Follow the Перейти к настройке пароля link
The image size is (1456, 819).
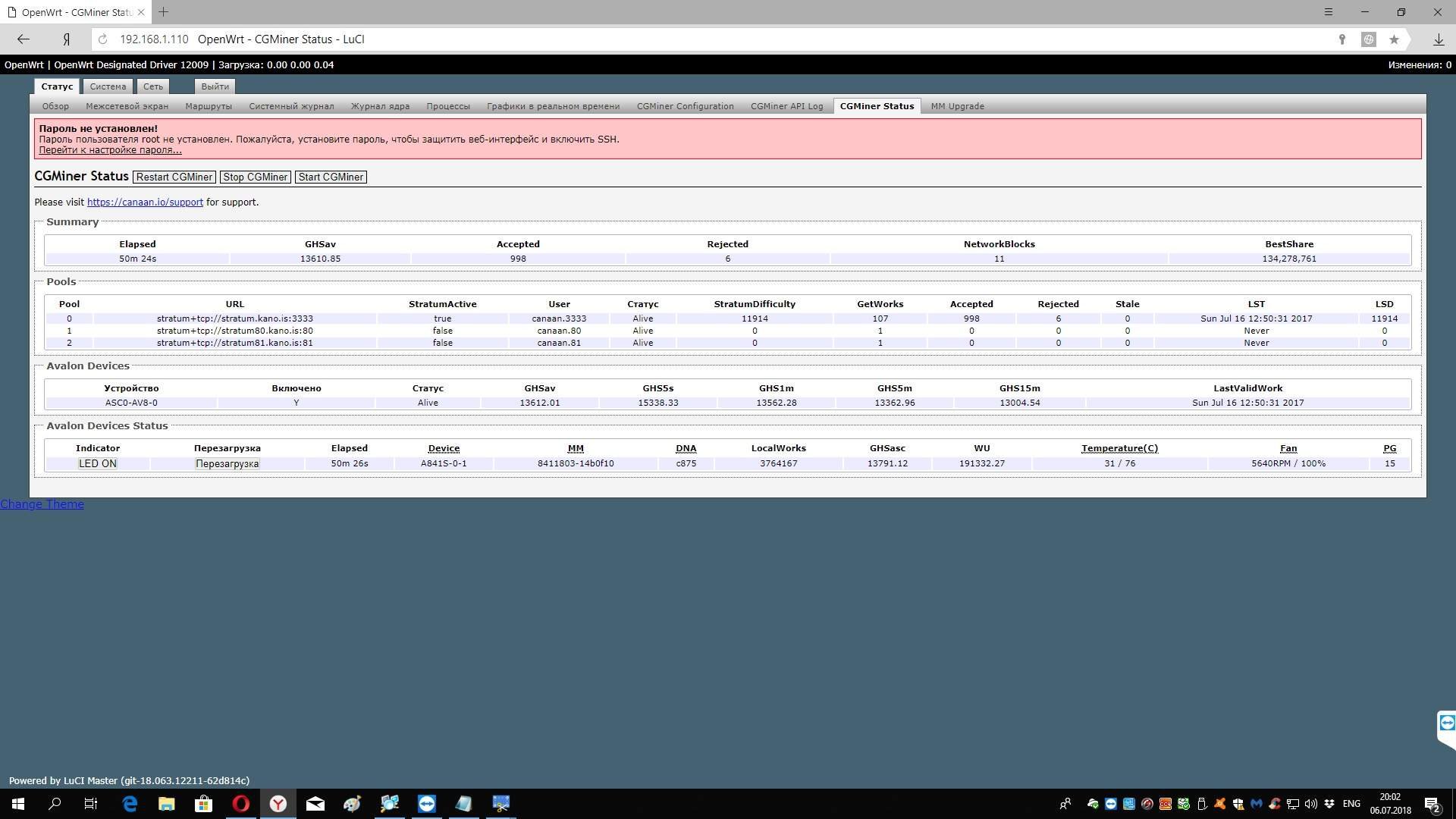(x=110, y=150)
